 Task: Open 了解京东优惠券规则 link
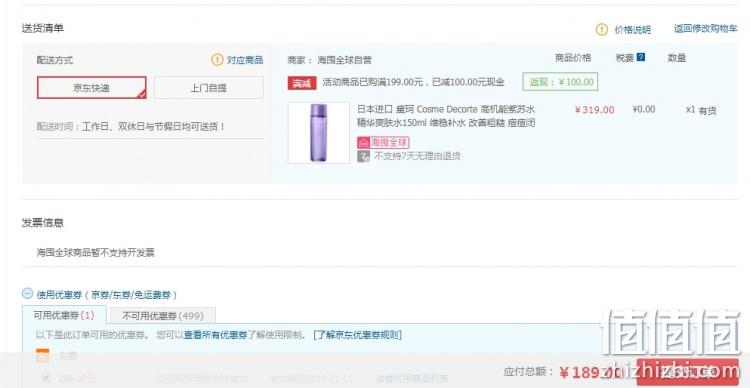point(357,334)
